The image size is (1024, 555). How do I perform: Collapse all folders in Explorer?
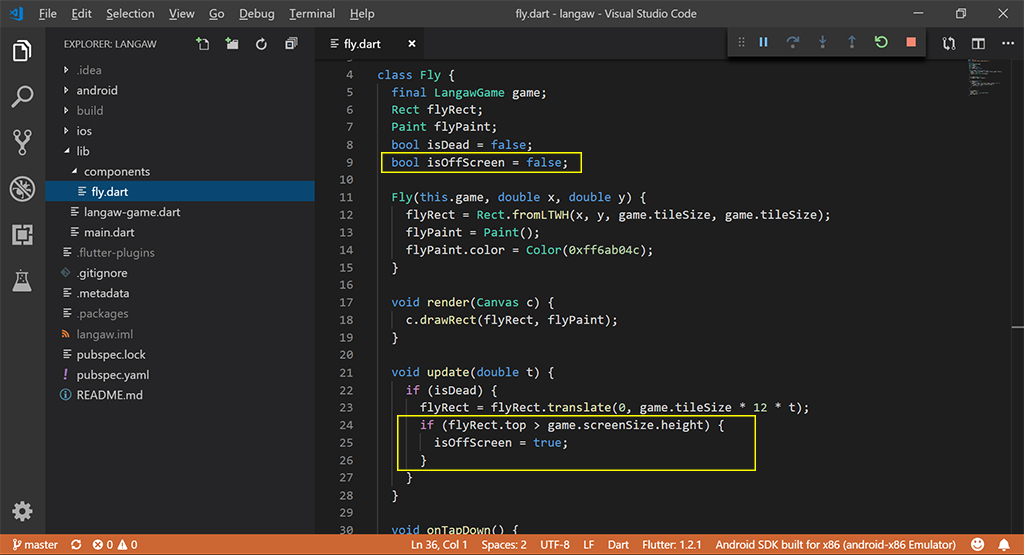pos(291,44)
